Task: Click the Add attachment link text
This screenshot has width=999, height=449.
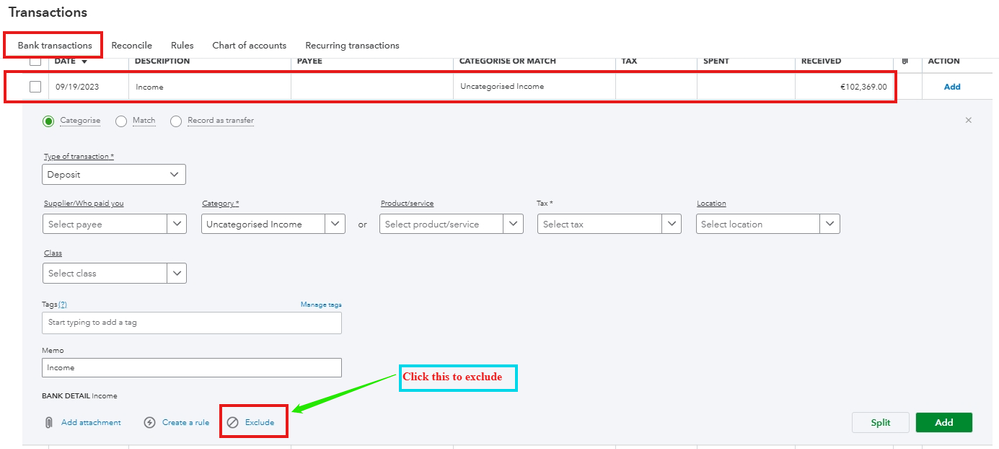Action: pyautogui.click(x=91, y=422)
